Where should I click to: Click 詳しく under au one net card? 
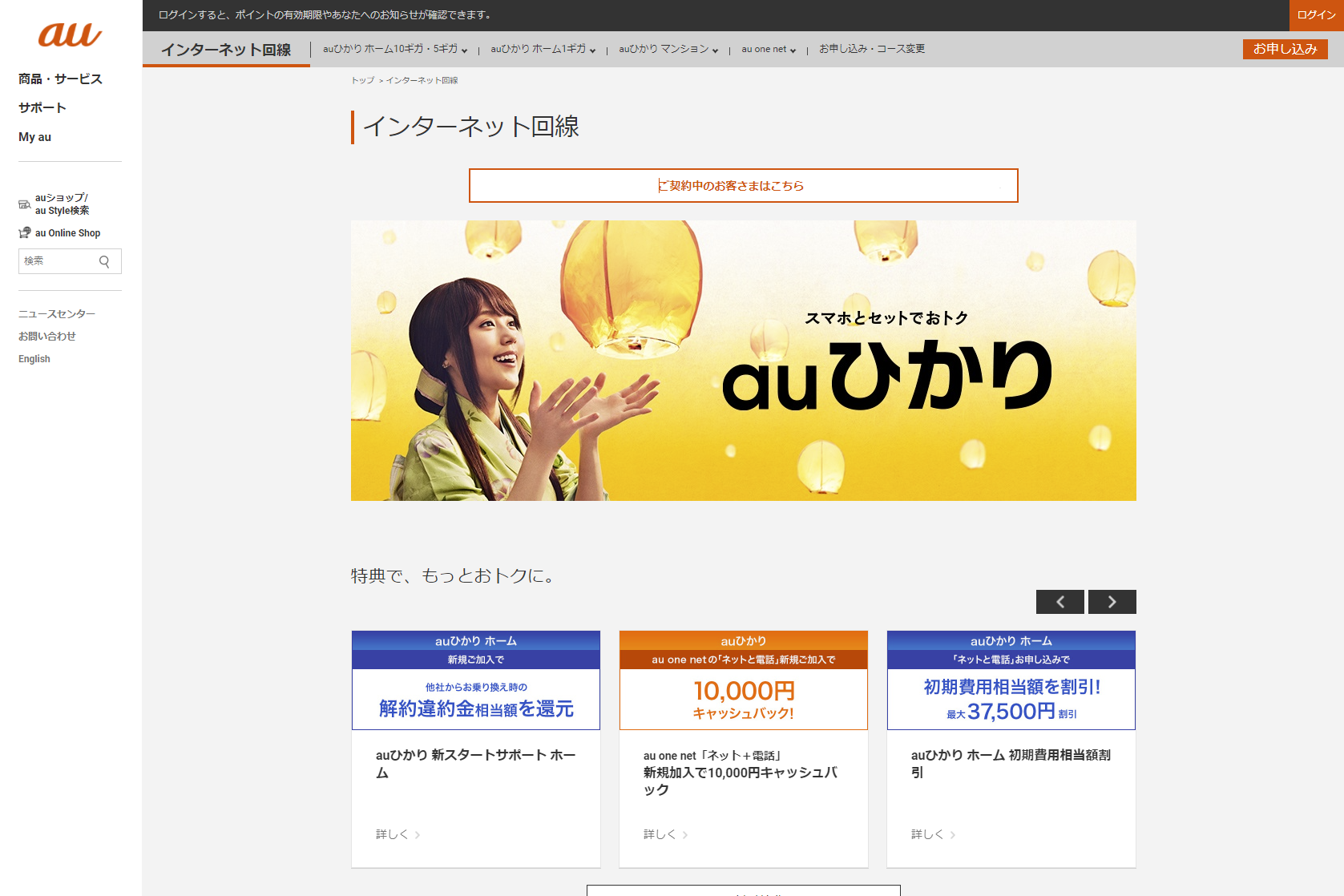660,834
